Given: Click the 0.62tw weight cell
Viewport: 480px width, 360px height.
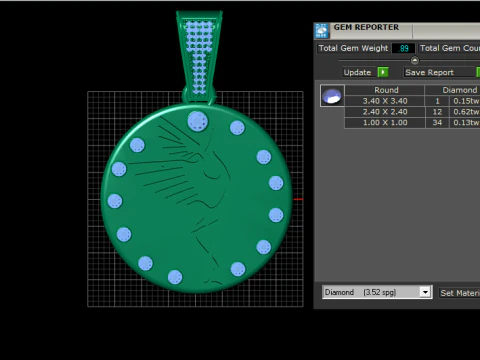Looking at the screenshot, I should 465,112.
